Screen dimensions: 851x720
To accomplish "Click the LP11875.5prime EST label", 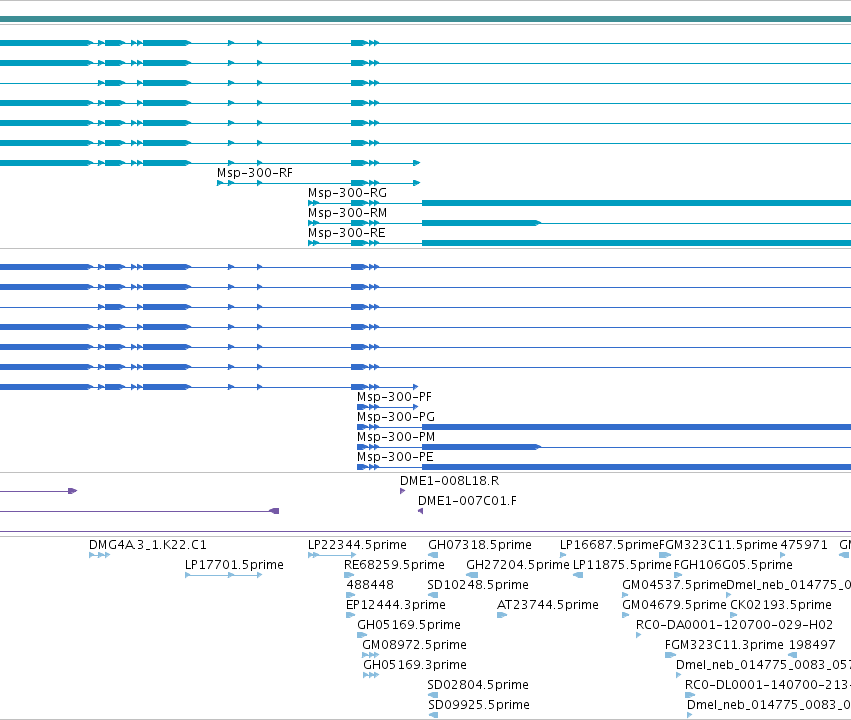I will (622, 565).
